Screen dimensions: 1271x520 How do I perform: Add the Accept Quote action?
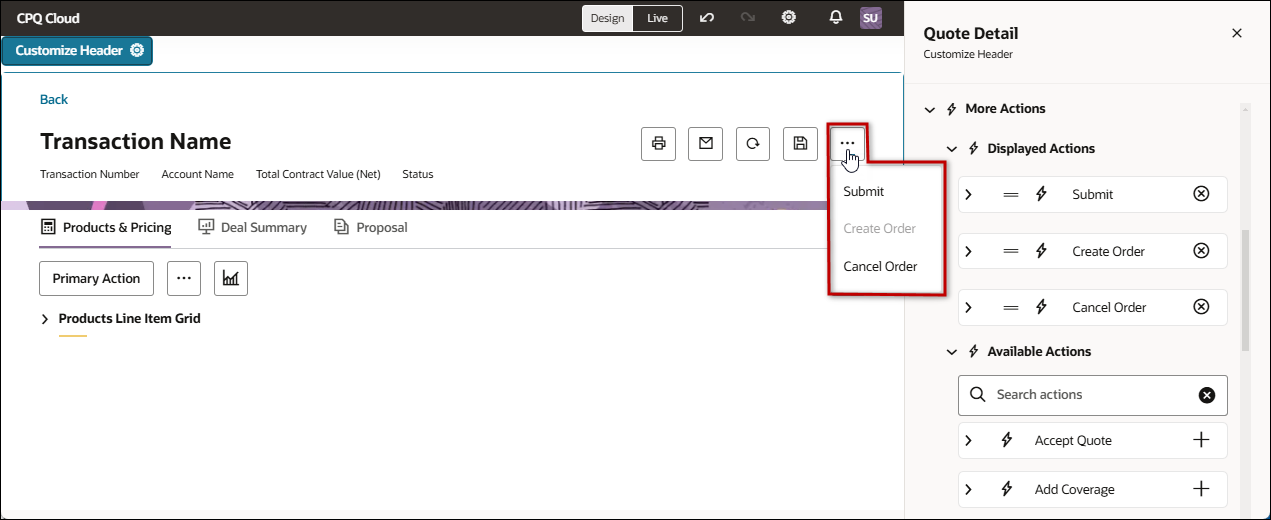[x=1201, y=440]
